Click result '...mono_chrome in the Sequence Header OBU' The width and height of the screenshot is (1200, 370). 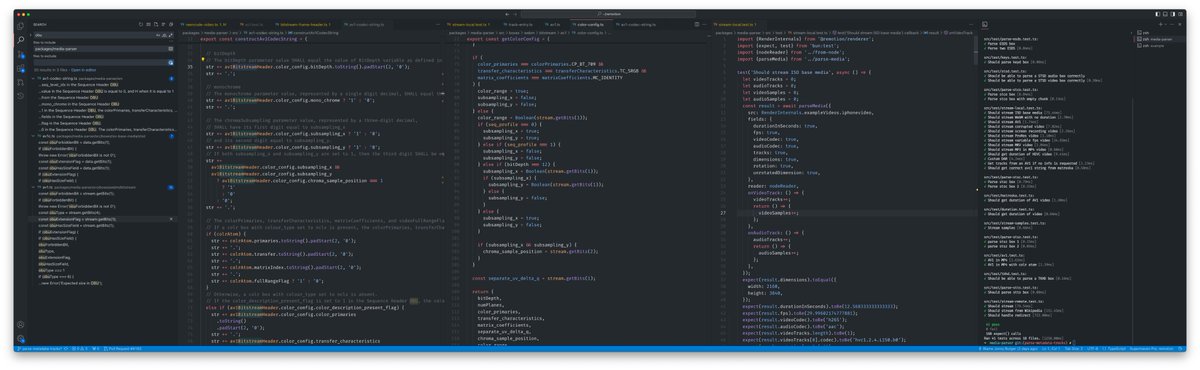coord(79,104)
